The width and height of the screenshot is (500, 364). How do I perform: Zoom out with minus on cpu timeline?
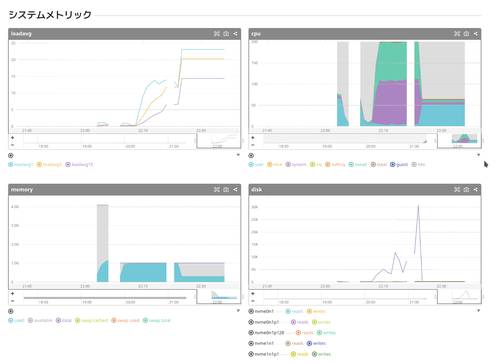coord(253,145)
